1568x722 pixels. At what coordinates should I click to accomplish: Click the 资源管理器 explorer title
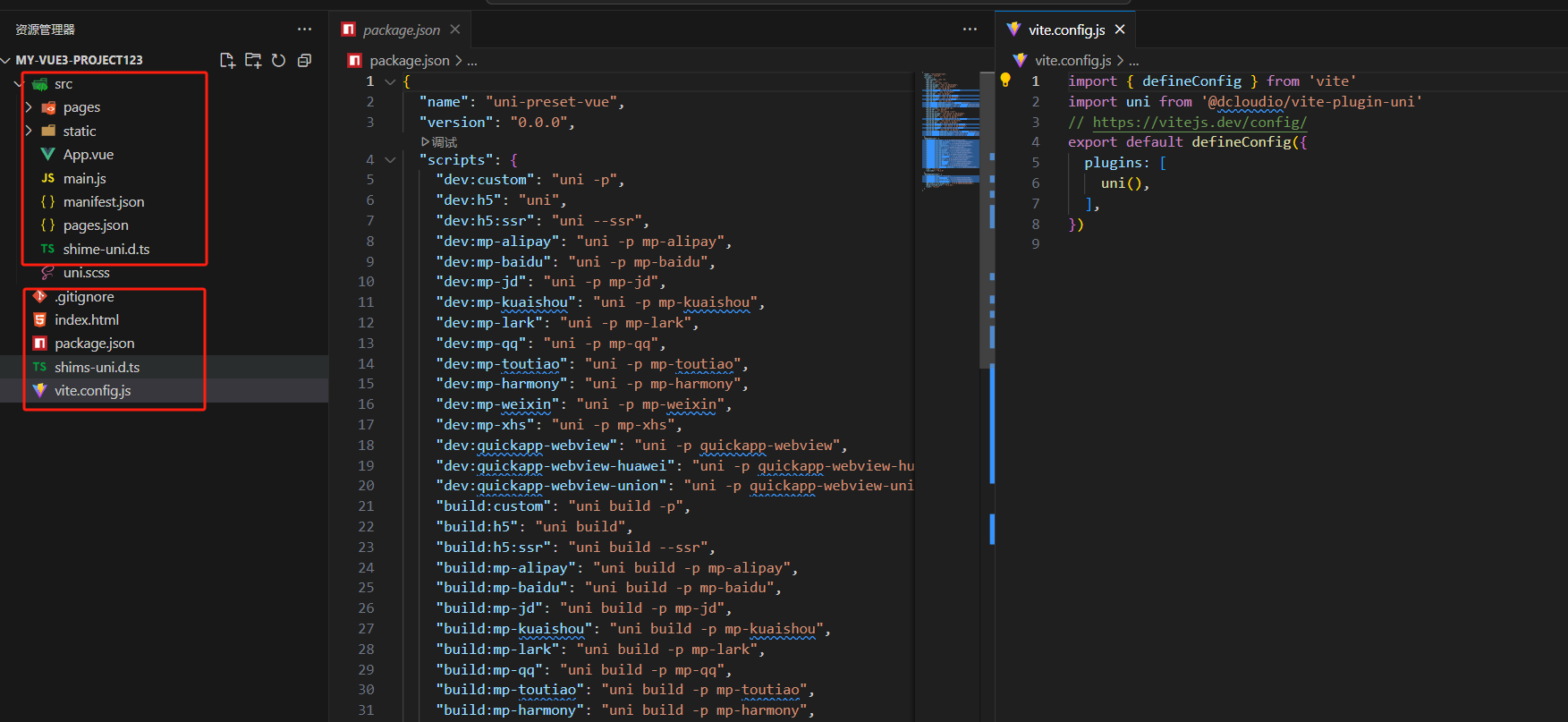45,30
